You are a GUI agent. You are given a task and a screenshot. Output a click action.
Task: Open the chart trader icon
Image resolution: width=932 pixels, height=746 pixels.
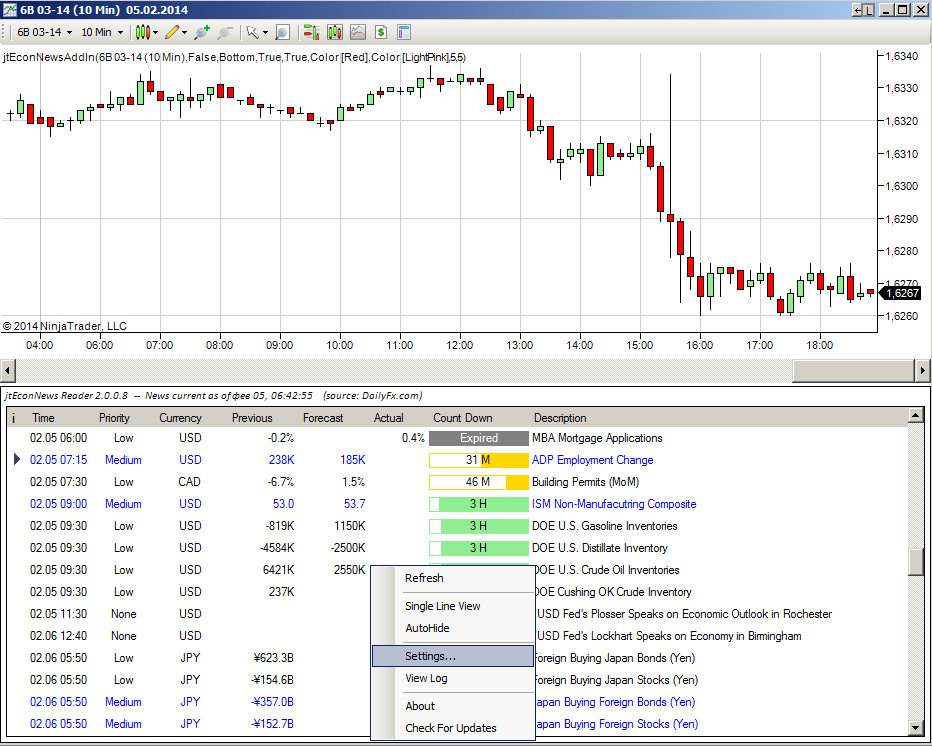point(311,32)
